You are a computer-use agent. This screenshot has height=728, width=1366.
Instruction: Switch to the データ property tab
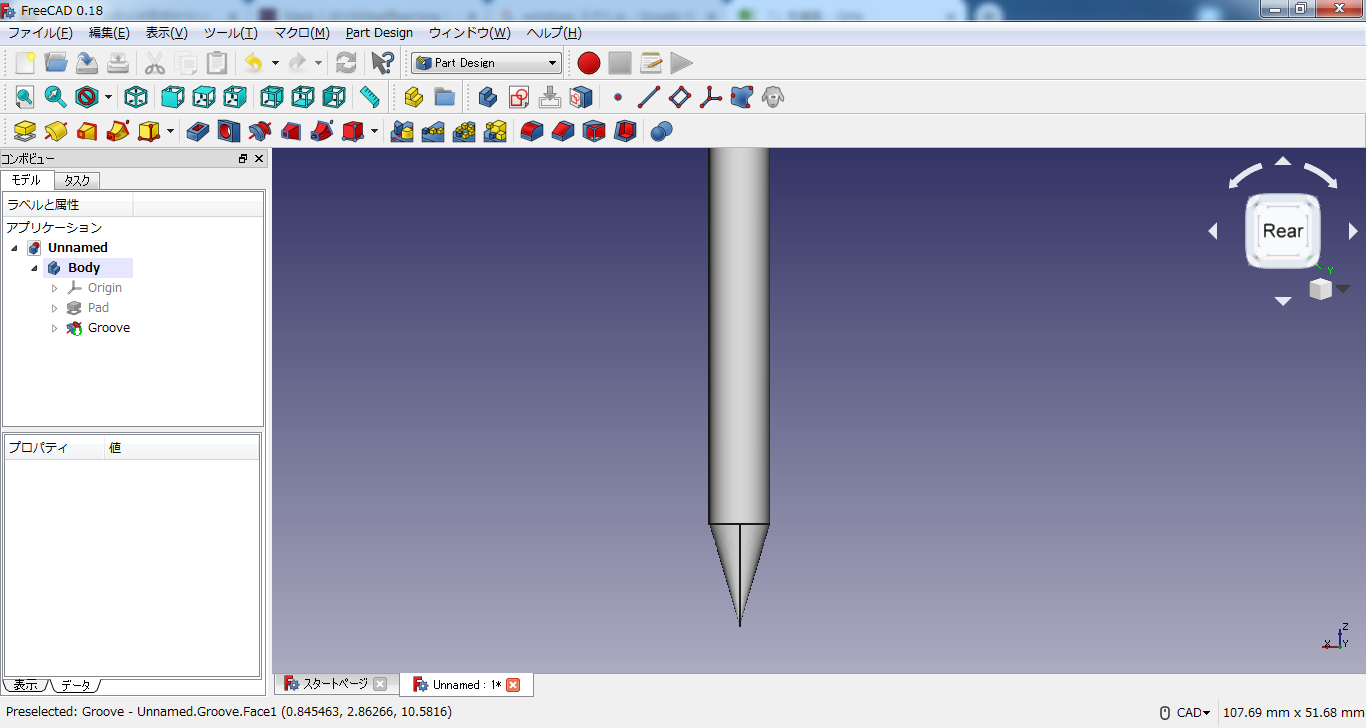point(76,685)
